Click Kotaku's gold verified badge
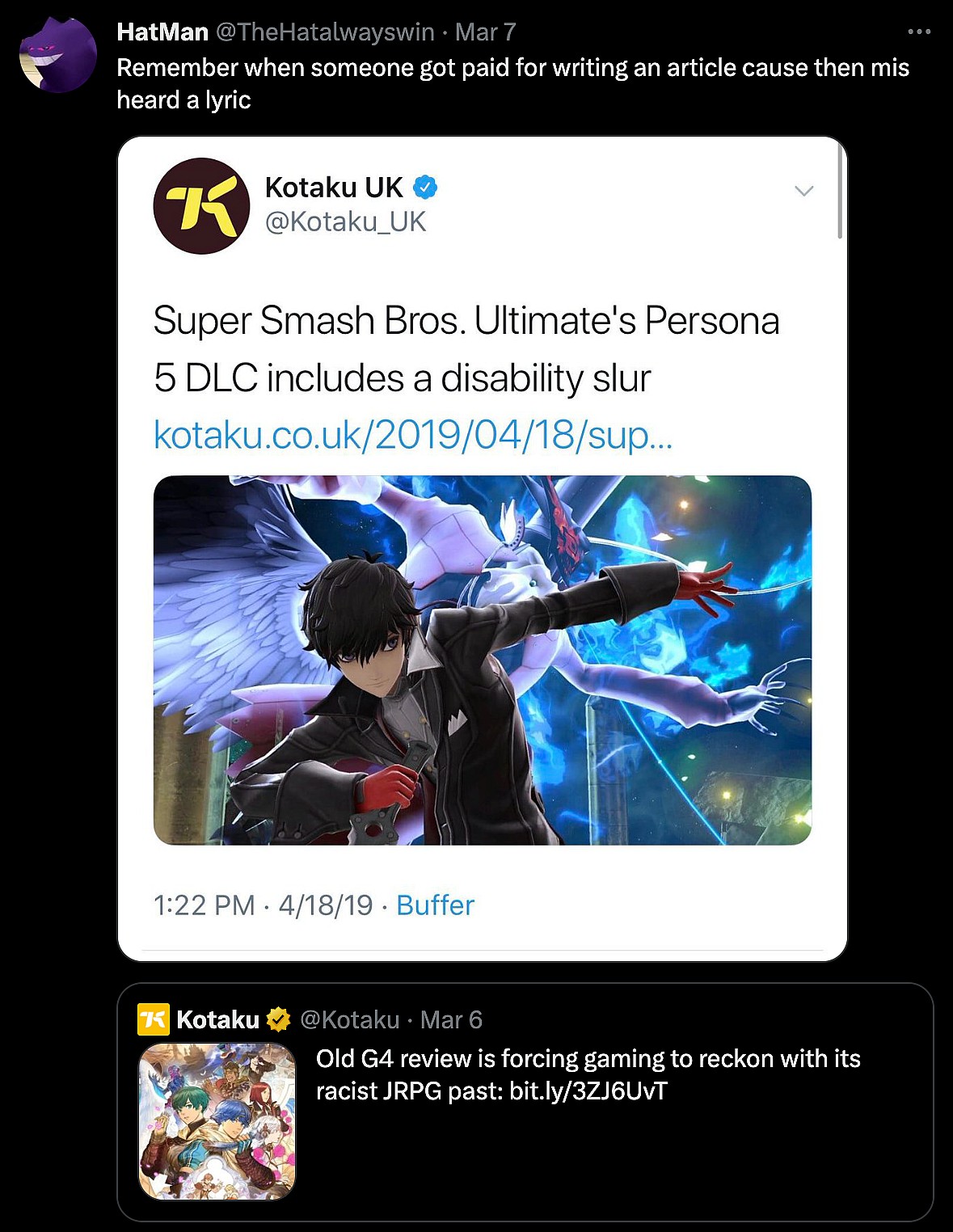Viewport: 953px width, 1232px height. pos(278,1020)
